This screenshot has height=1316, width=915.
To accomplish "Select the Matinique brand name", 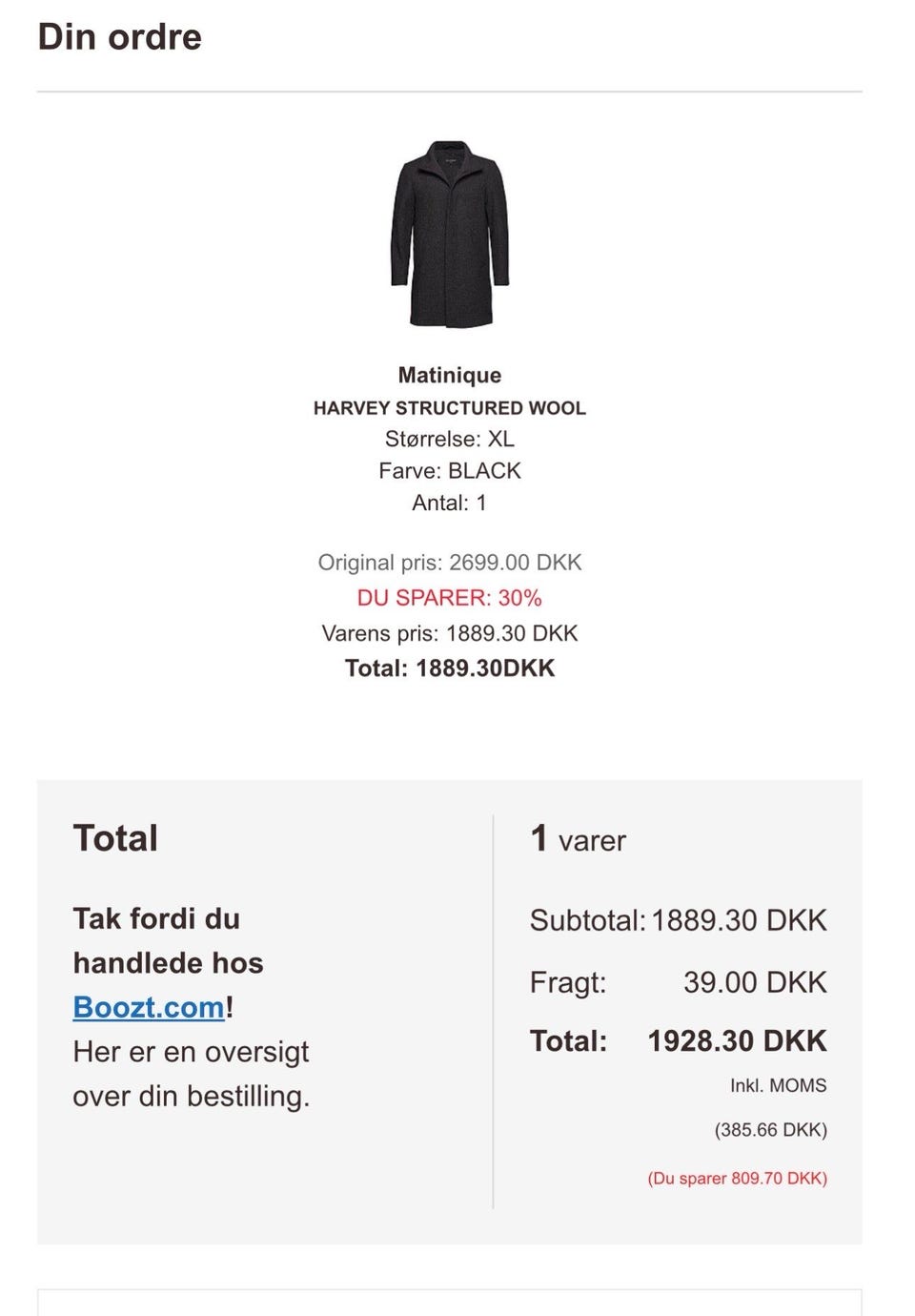I will (x=450, y=375).
